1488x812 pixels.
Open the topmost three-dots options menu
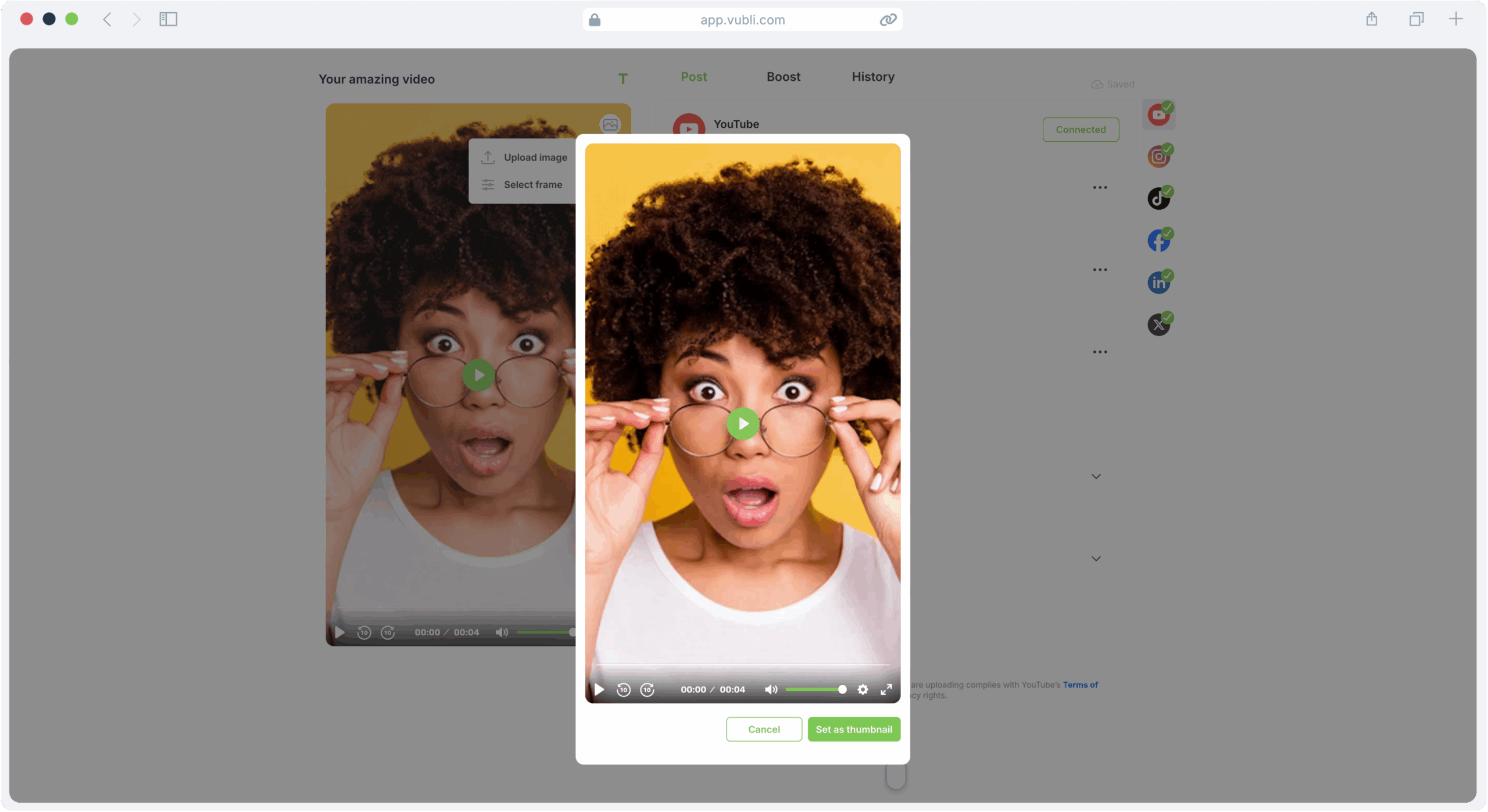1100,187
